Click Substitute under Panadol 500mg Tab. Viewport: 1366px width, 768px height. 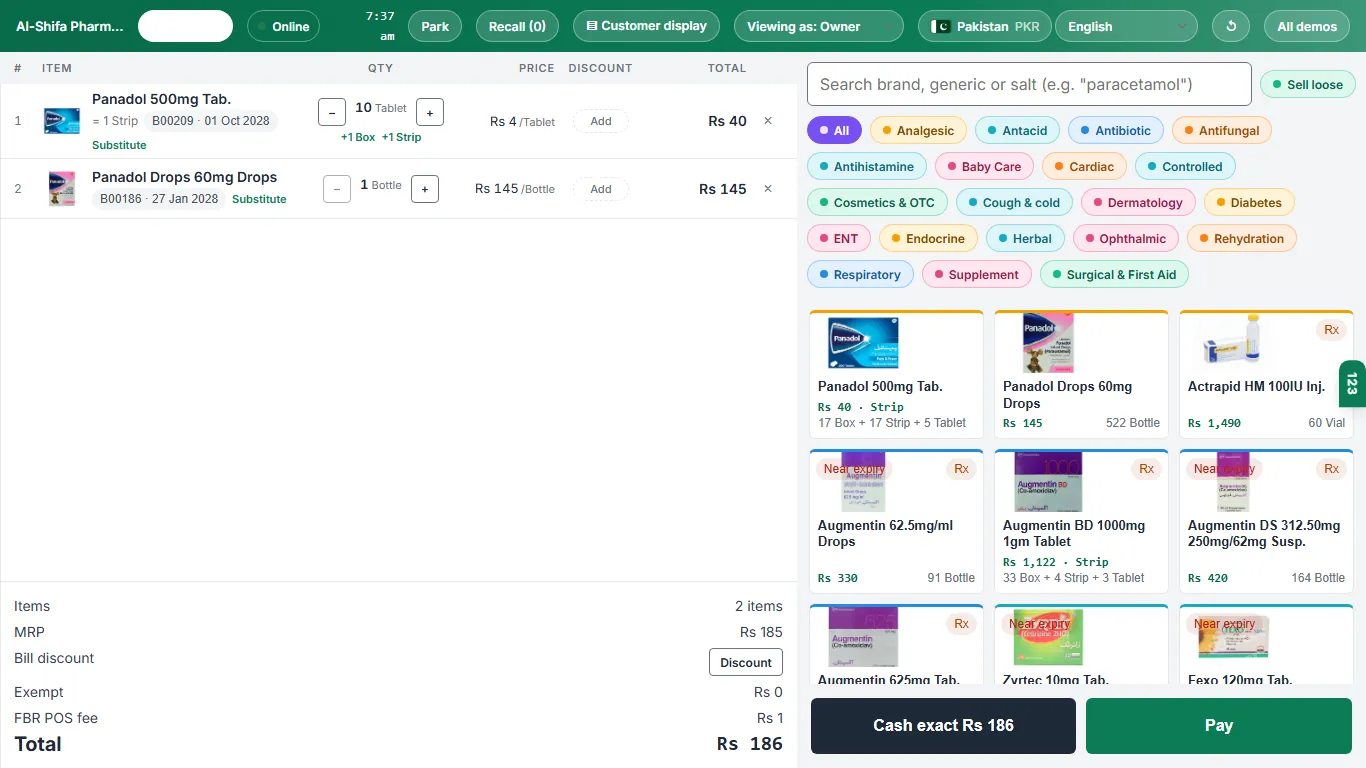coord(119,145)
